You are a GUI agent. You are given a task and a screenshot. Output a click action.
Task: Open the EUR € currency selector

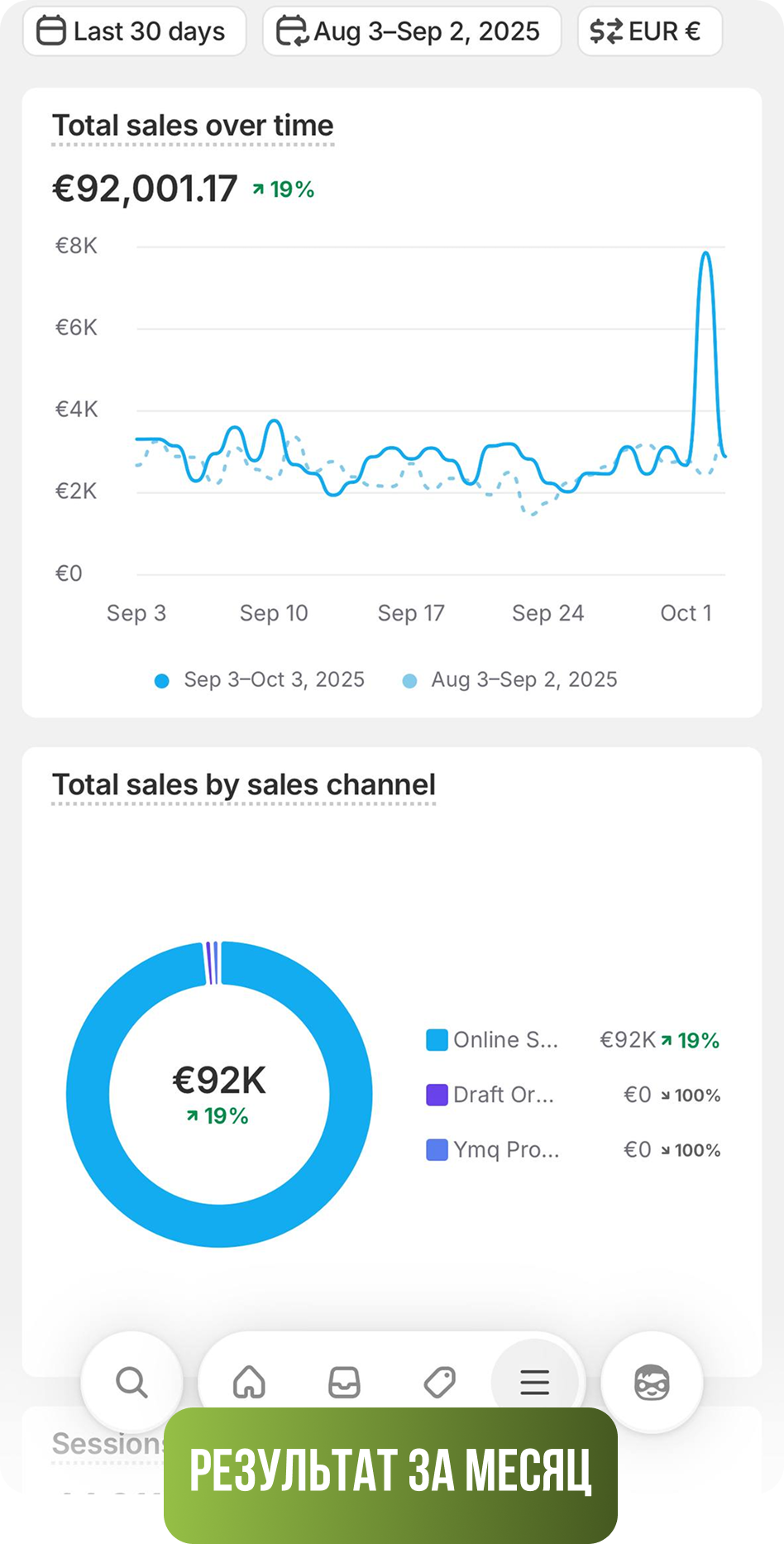tap(649, 31)
